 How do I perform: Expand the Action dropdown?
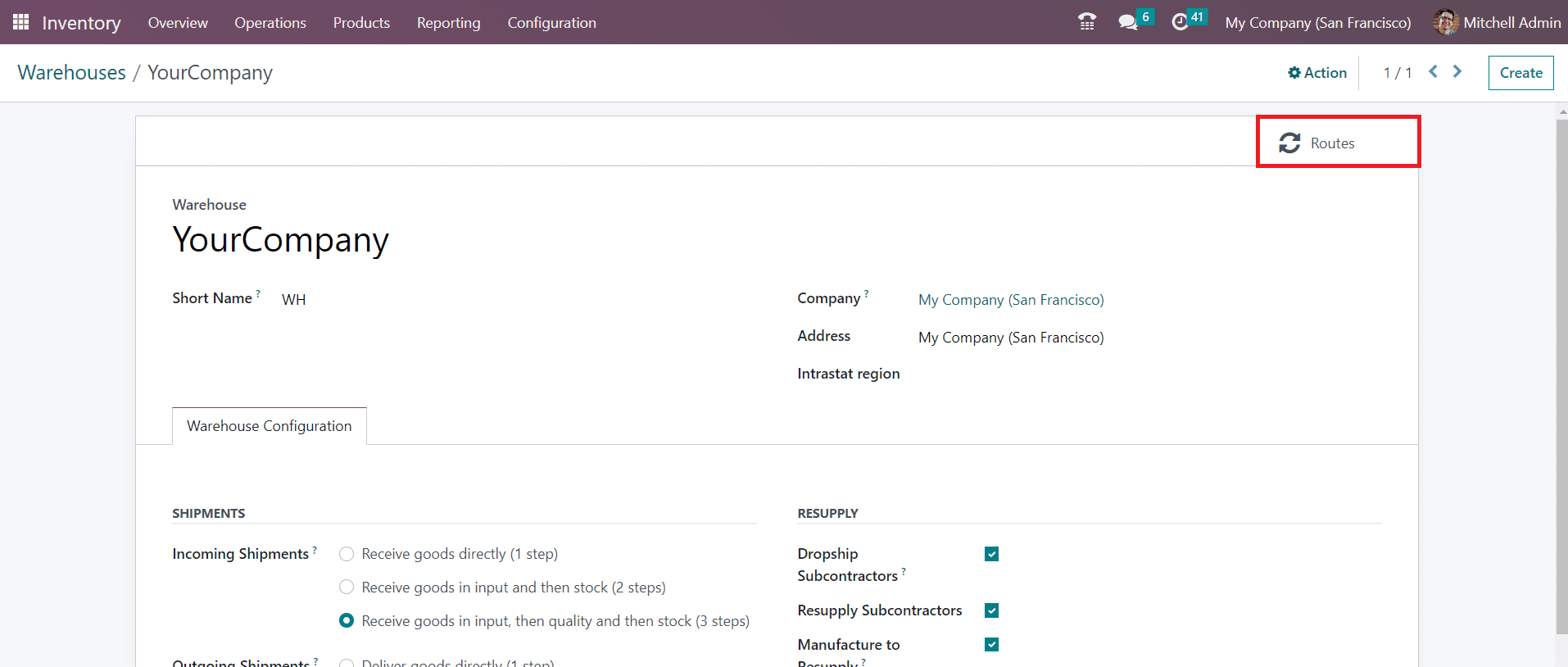click(x=1316, y=73)
